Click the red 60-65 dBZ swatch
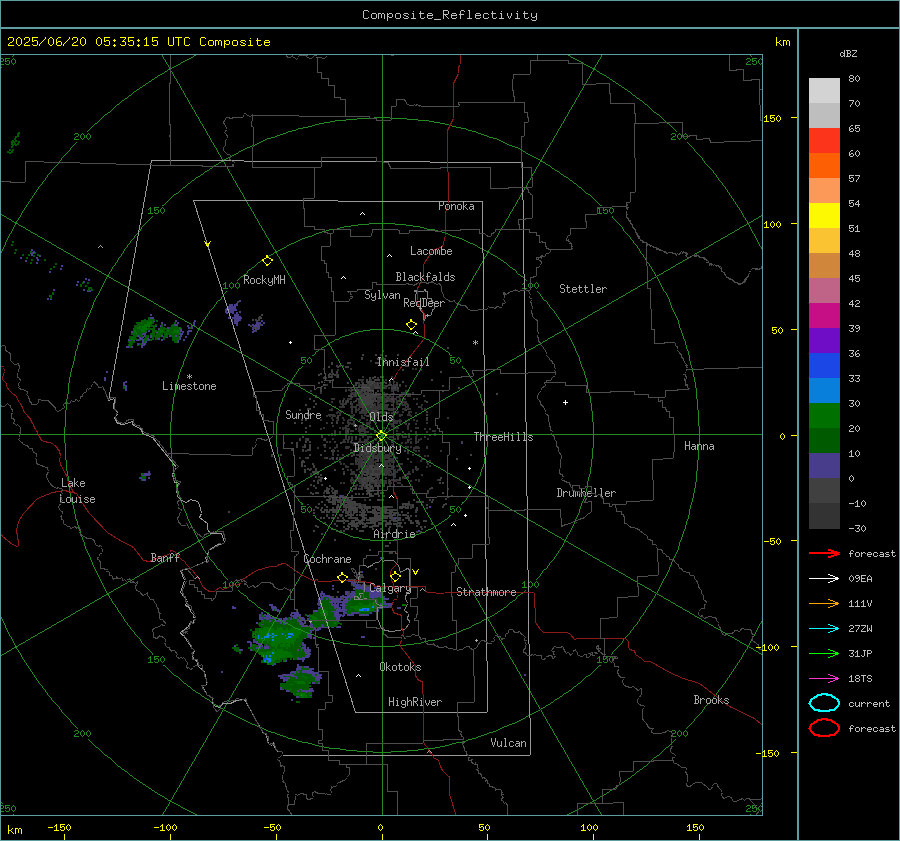900x841 pixels. pos(824,141)
